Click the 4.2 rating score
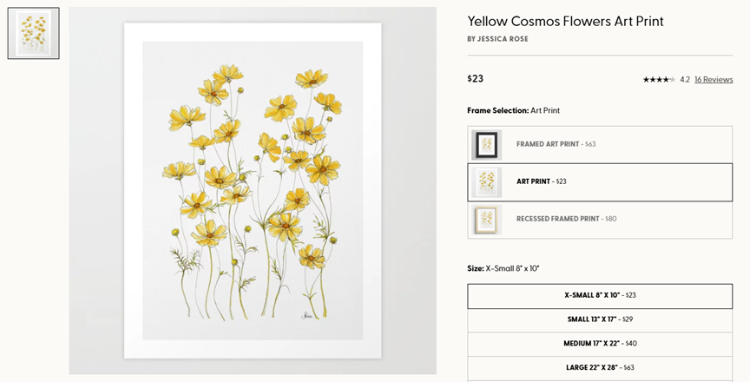Image resolution: width=755 pixels, height=389 pixels. (x=685, y=80)
